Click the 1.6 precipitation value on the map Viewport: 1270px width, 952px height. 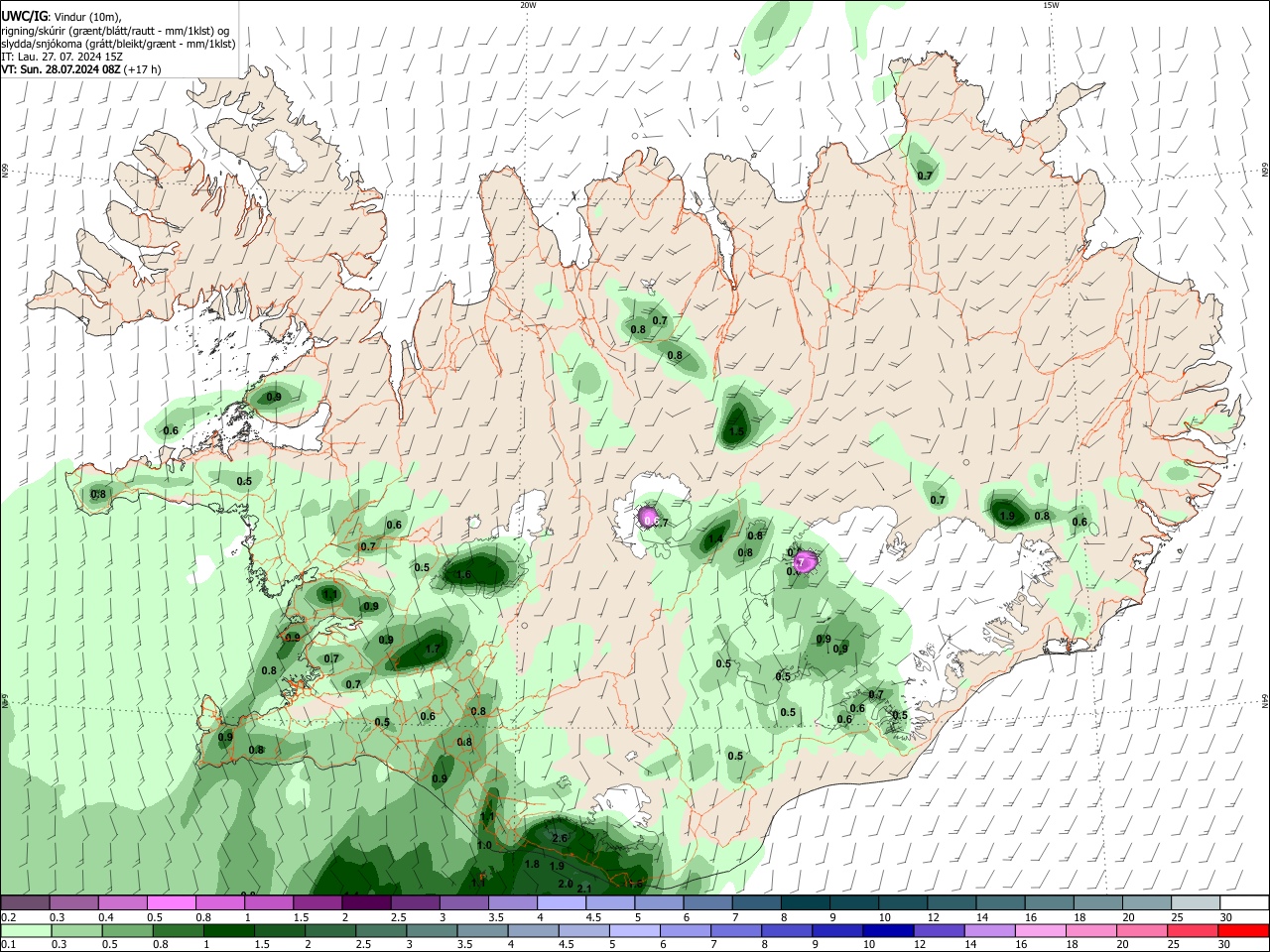point(463,574)
